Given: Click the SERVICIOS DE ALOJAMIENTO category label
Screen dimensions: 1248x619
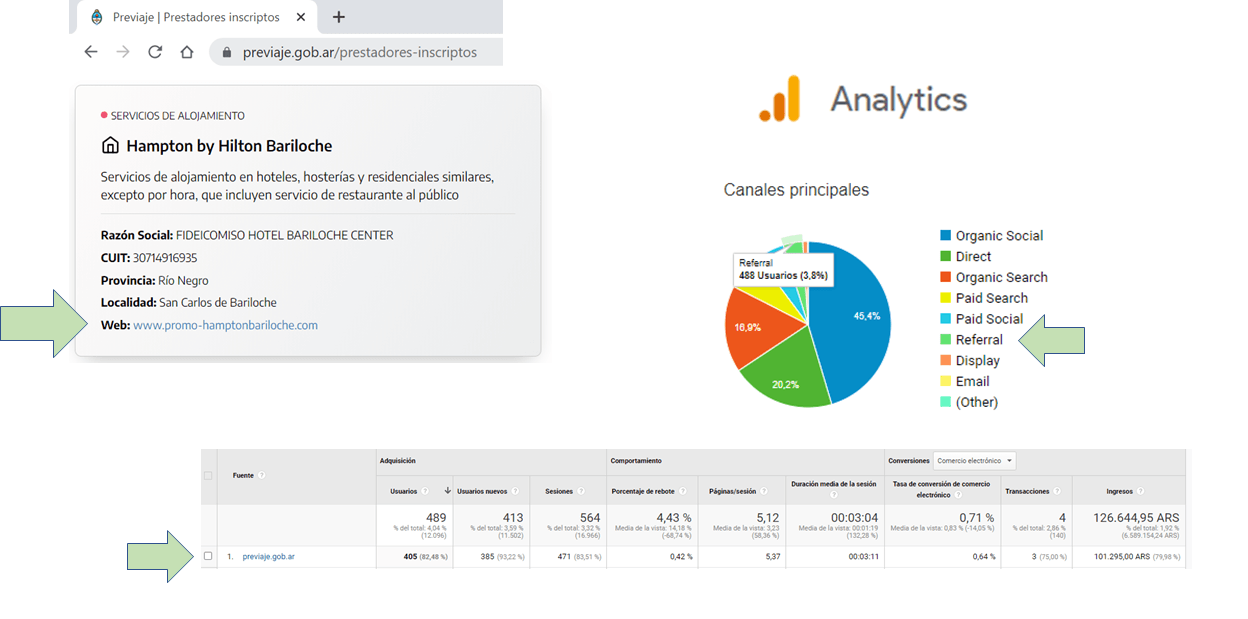Looking at the screenshot, I should (177, 116).
